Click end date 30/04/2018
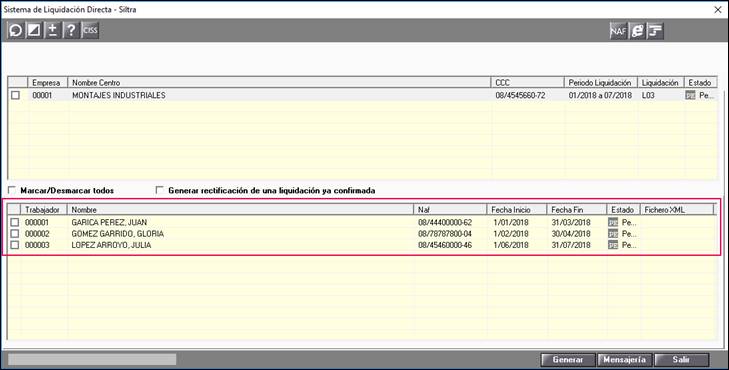This screenshot has height=370, width=729. 571,233
